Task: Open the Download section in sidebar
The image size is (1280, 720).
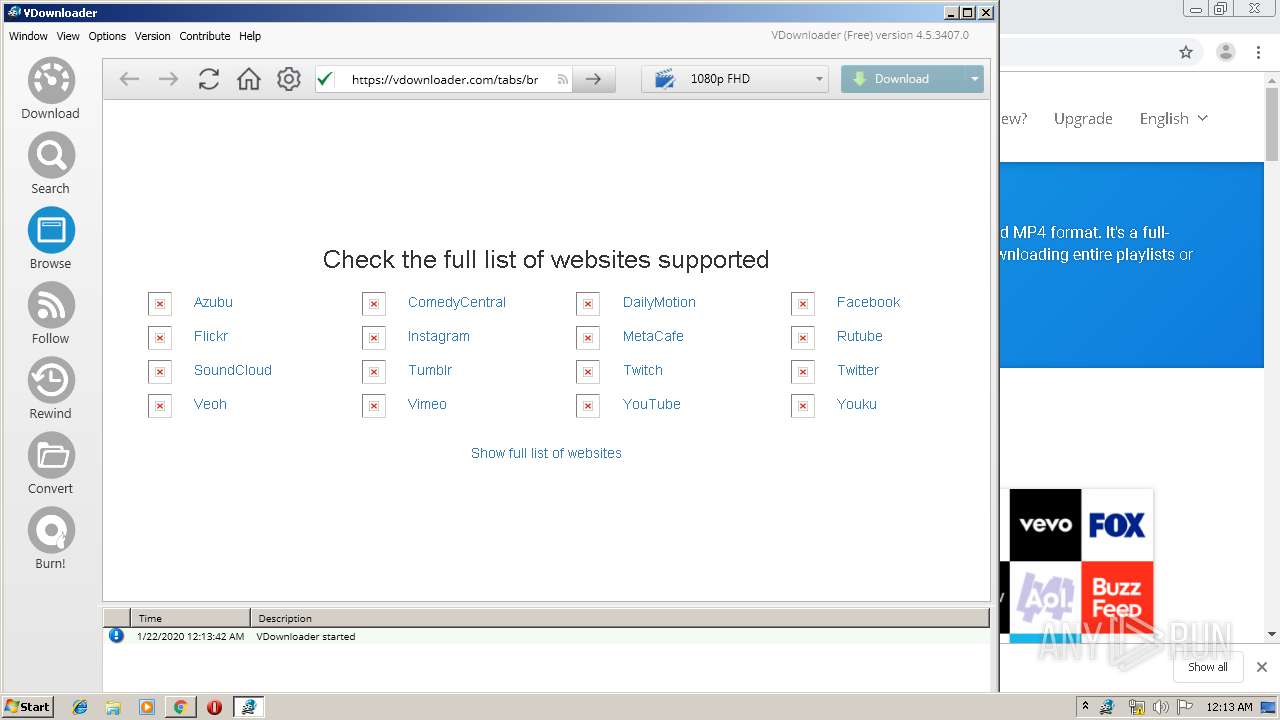Action: 51,89
